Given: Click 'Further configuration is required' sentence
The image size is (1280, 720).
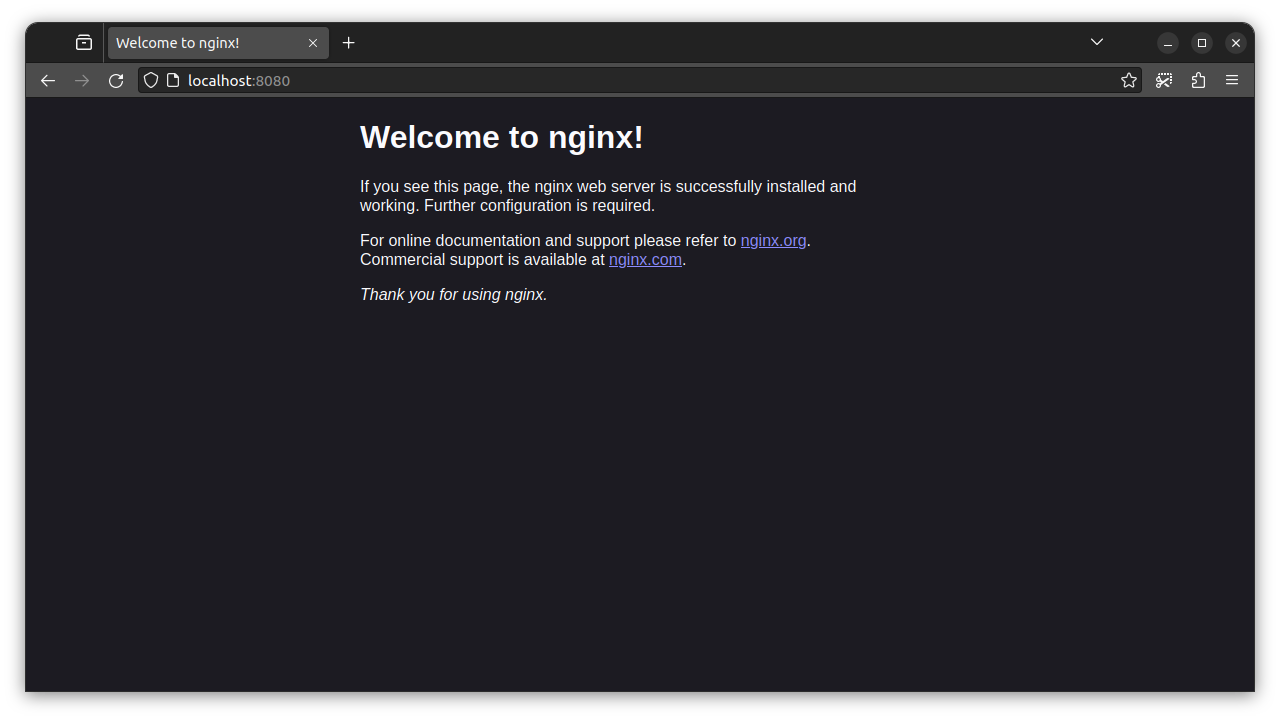Looking at the screenshot, I should pos(539,206).
